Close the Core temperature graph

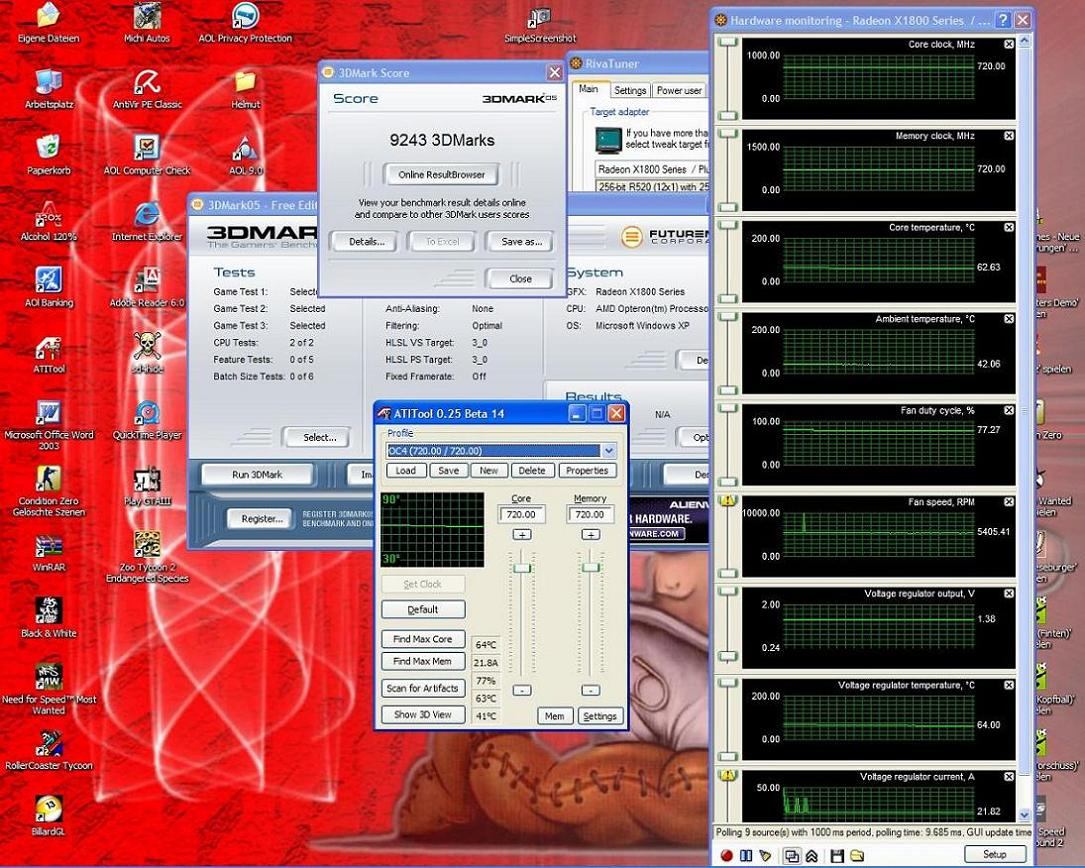pos(1009,227)
